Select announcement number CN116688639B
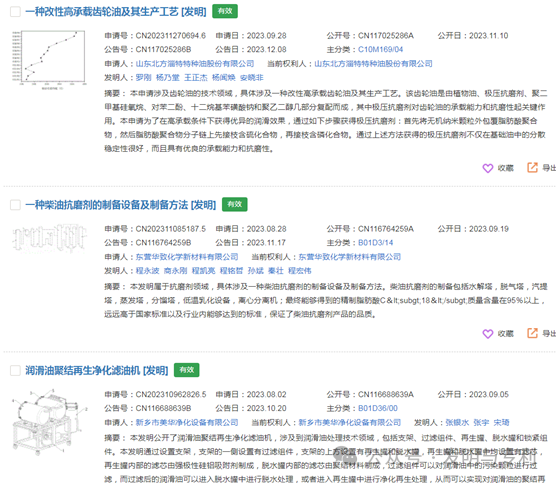 coord(163,408)
